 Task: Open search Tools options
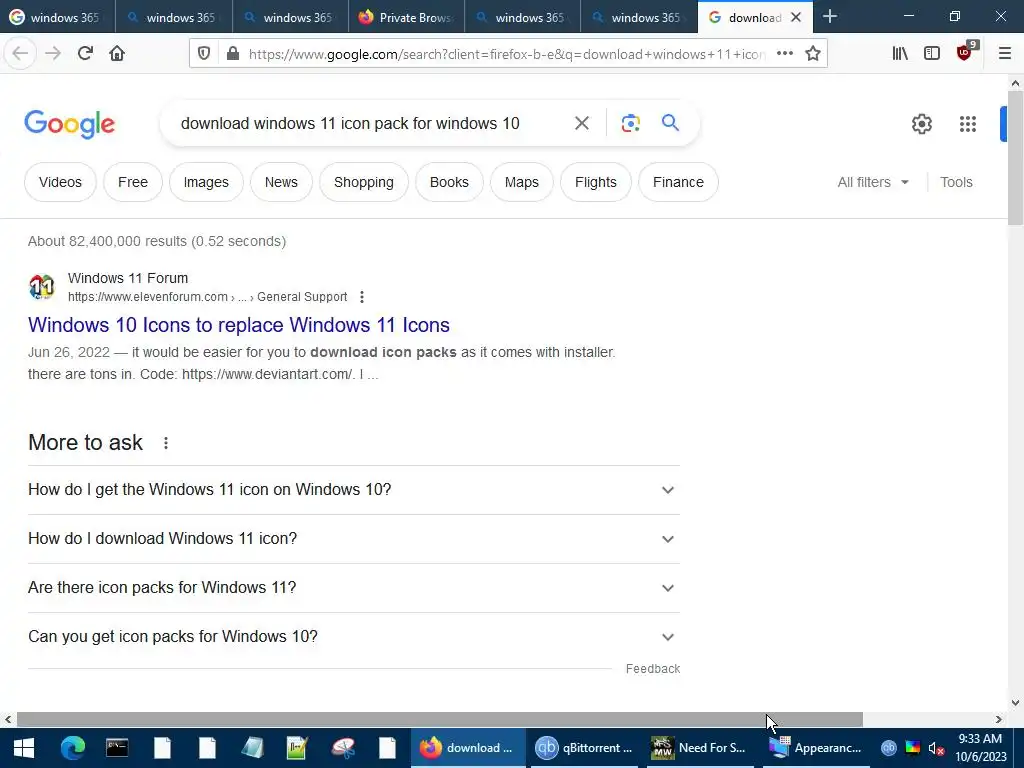pos(956,182)
